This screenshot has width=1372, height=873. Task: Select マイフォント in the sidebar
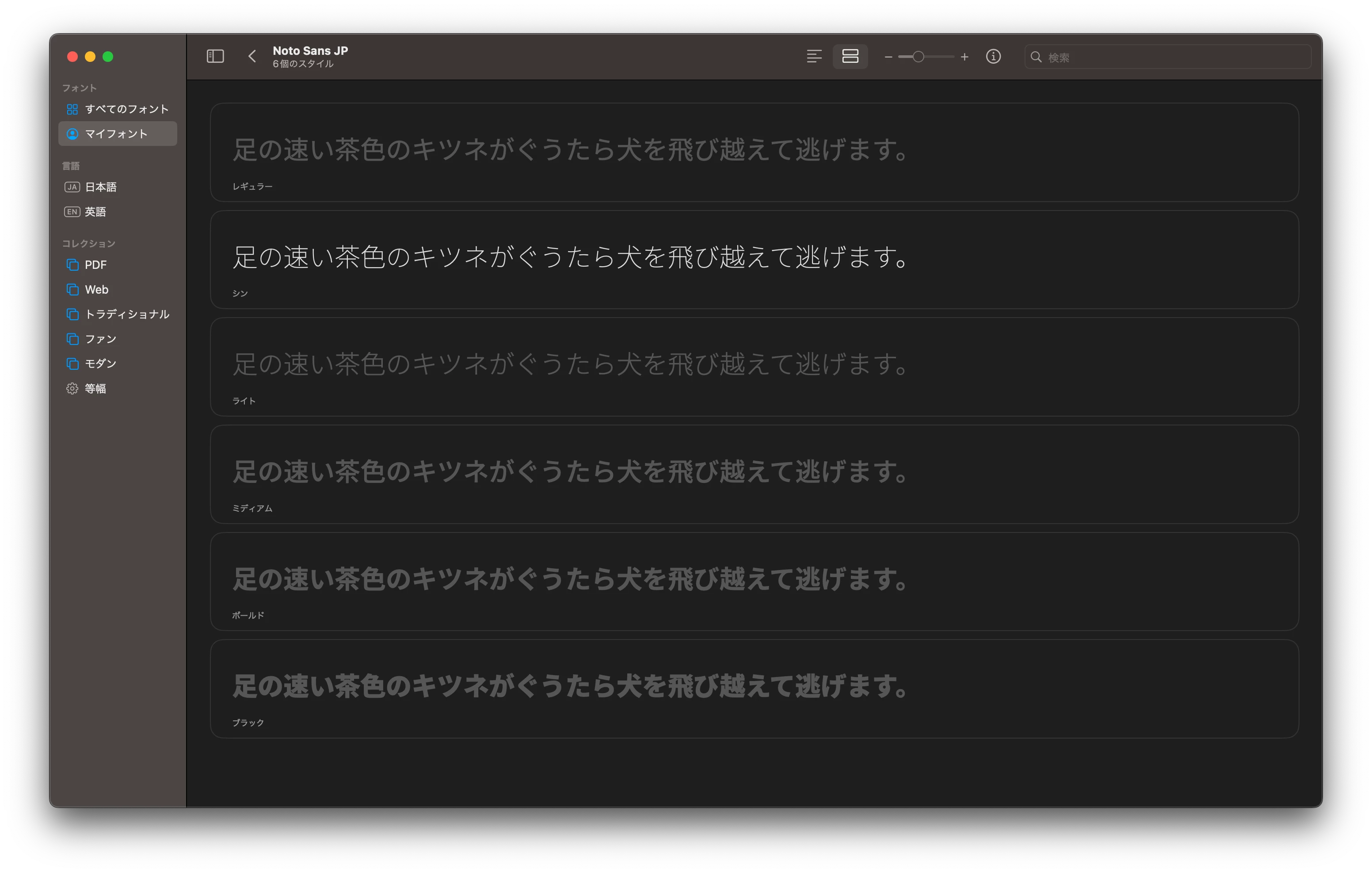[x=116, y=134]
